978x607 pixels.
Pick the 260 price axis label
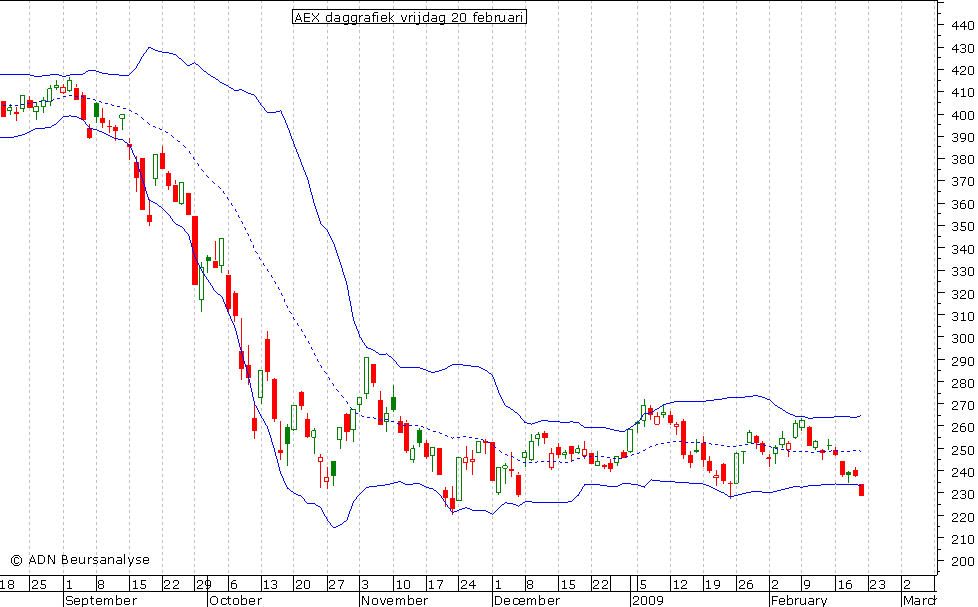pyautogui.click(x=963, y=427)
